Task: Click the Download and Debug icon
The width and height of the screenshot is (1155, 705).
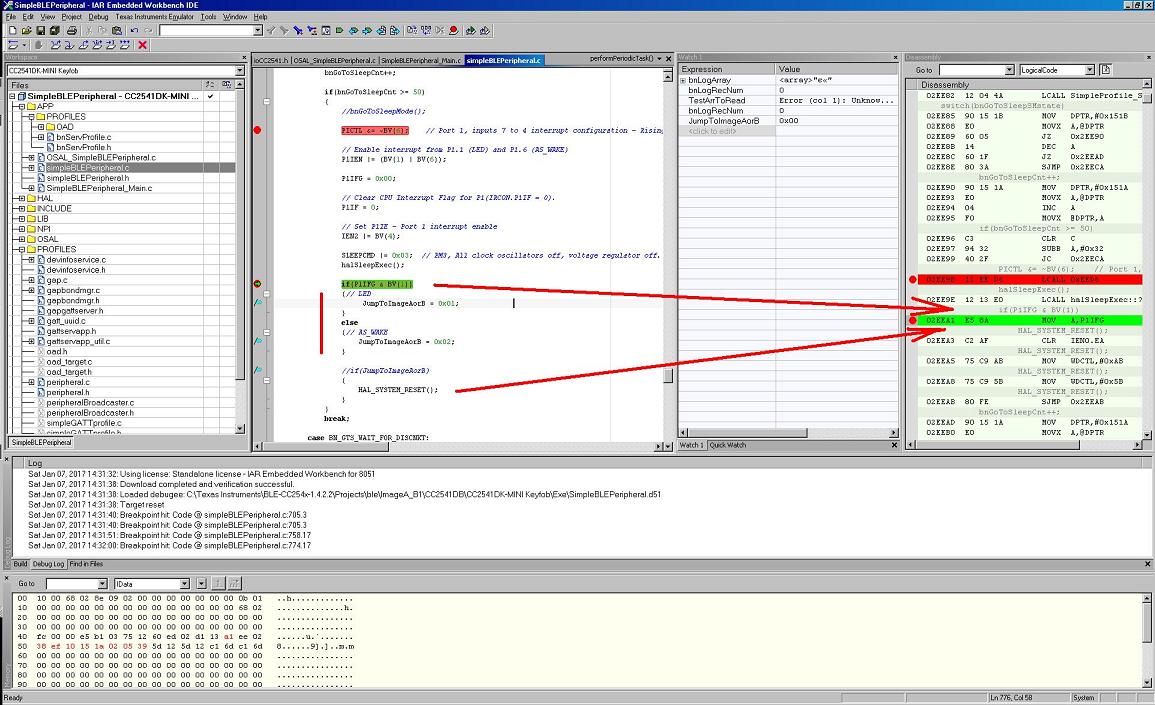Action: [x=471, y=30]
